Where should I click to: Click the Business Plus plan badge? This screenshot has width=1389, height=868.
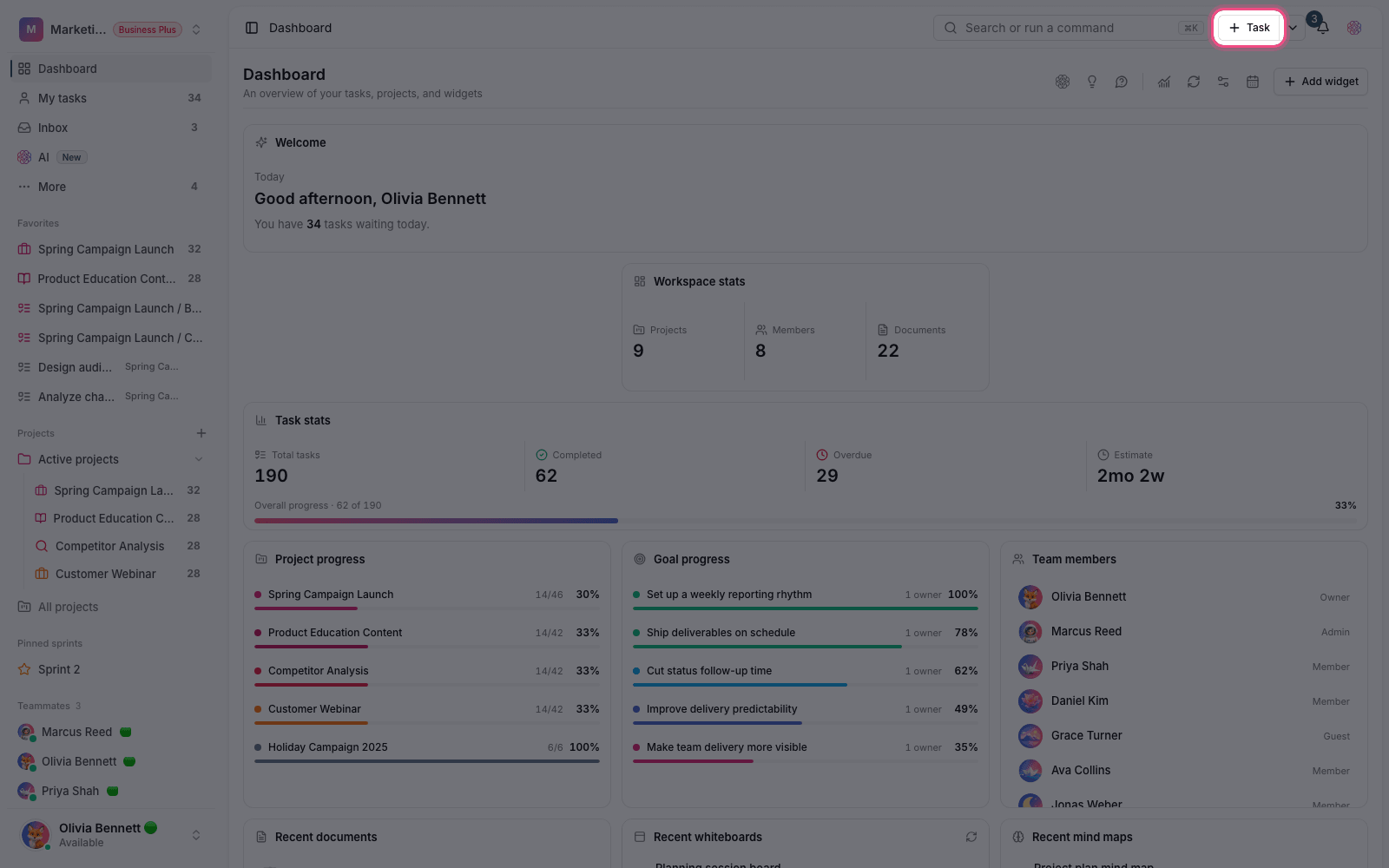tap(148, 30)
